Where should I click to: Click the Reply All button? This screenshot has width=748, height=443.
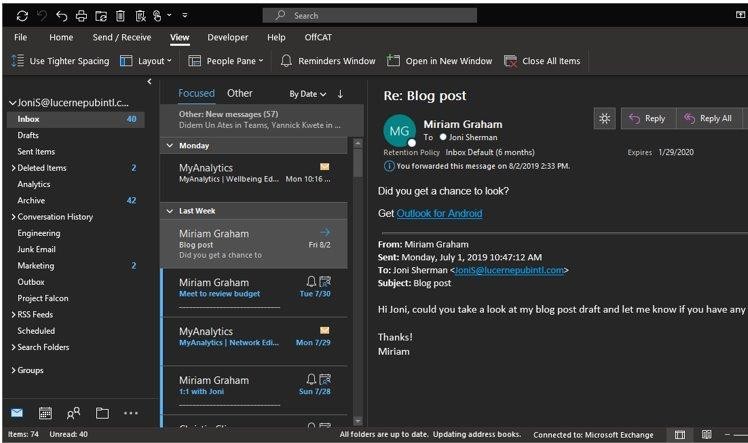709,118
